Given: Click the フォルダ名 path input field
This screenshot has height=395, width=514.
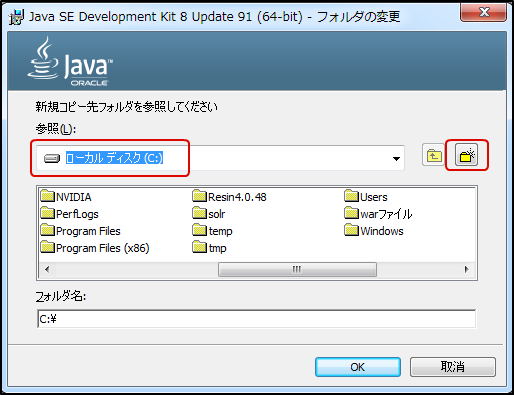Looking at the screenshot, I should 257,319.
